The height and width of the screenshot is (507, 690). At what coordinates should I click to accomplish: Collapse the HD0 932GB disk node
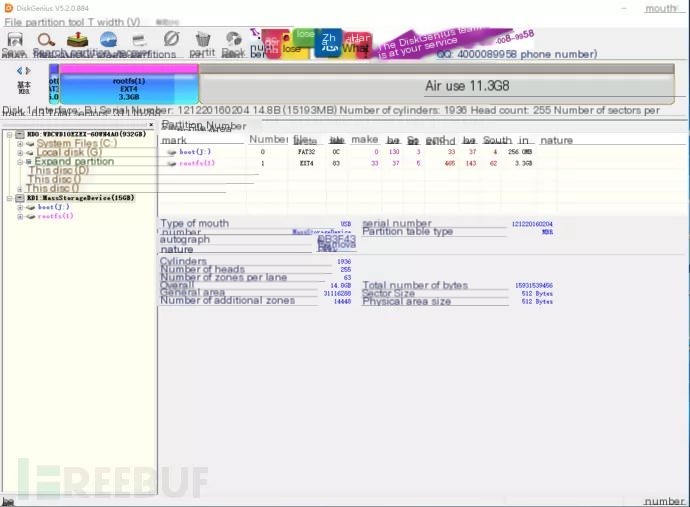tap(9, 135)
